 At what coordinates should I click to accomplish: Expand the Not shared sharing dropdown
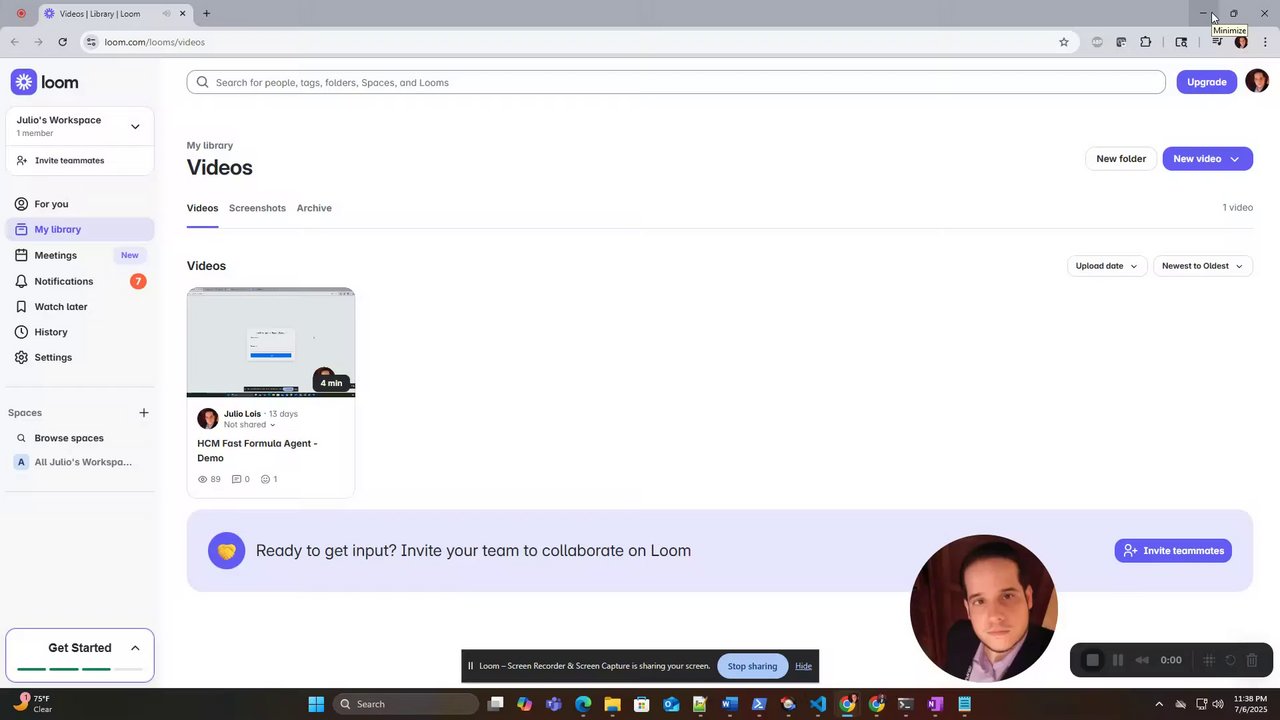click(x=249, y=425)
